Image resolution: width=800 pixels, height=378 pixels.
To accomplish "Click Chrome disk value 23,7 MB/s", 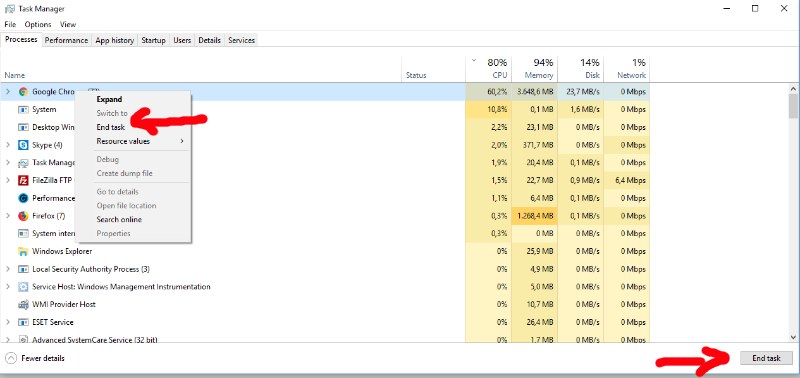I will pos(580,92).
